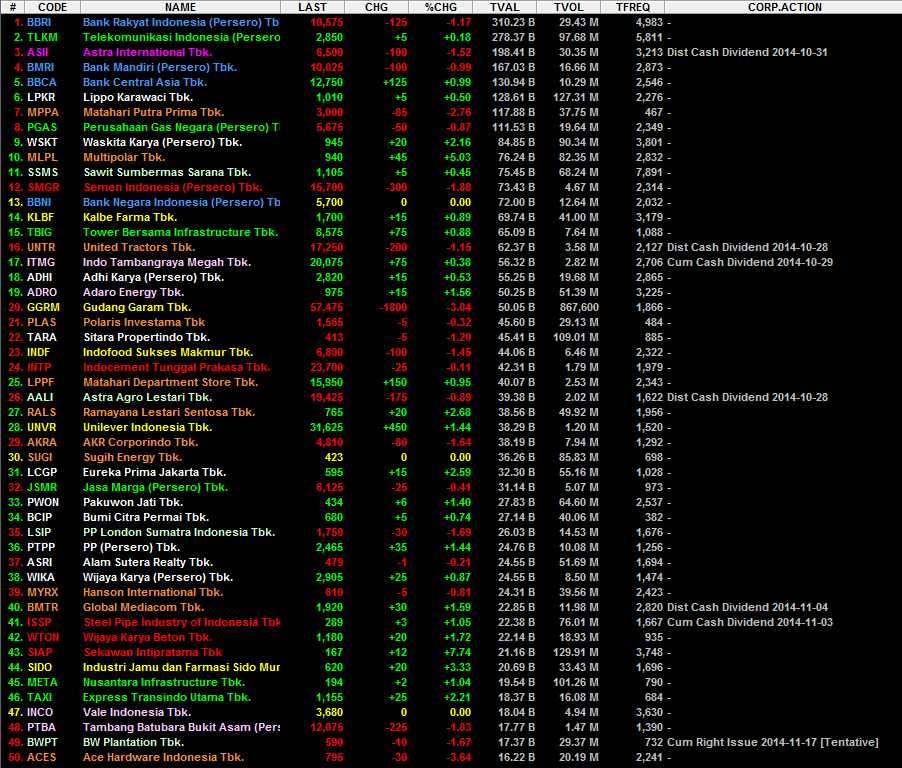Screen dimensions: 902x768
Task: Select stock code WTON
Action: 43,637
